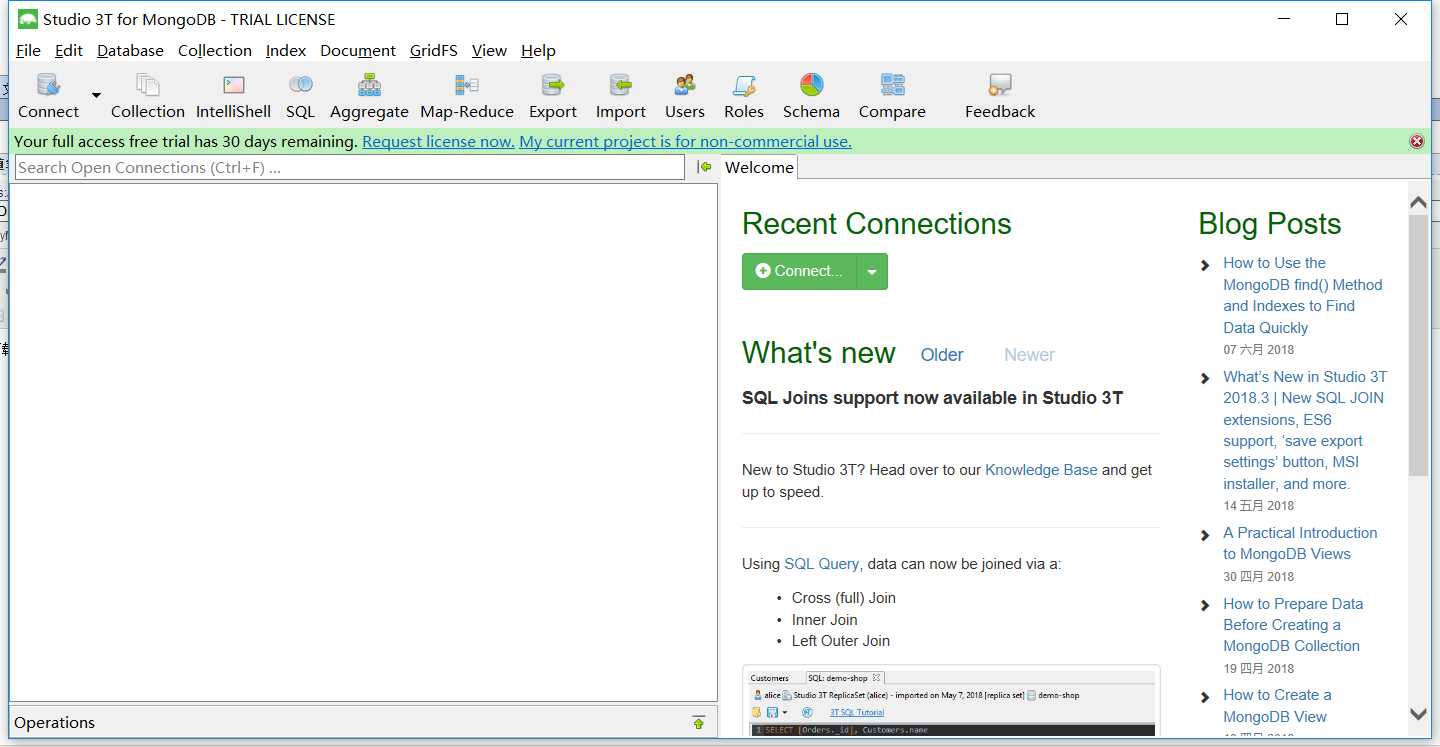Click the scrollbar down arrow

[x=1418, y=714]
